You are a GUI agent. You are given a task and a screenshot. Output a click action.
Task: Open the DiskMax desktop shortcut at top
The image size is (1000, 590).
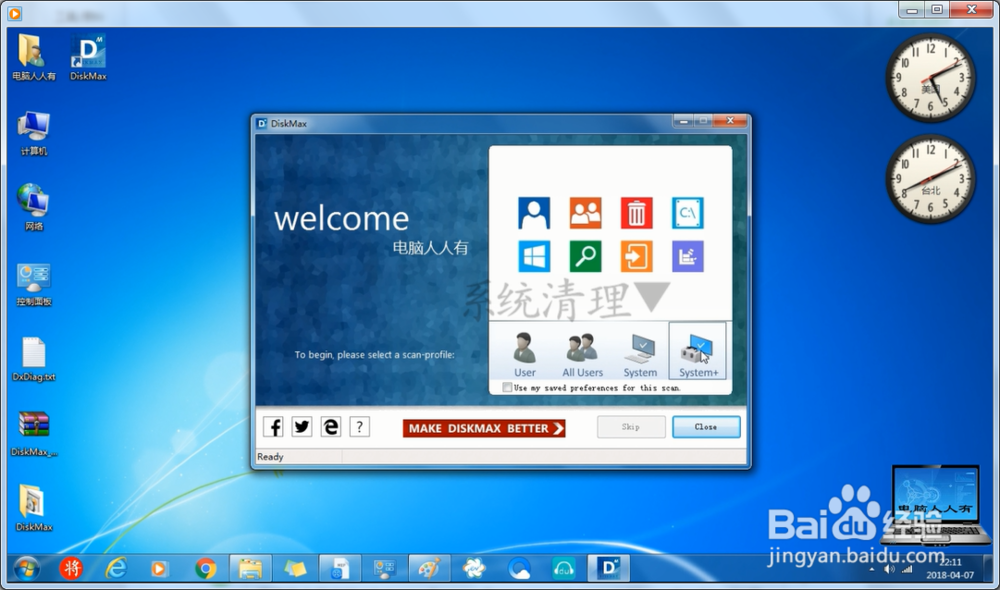pyautogui.click(x=88, y=57)
